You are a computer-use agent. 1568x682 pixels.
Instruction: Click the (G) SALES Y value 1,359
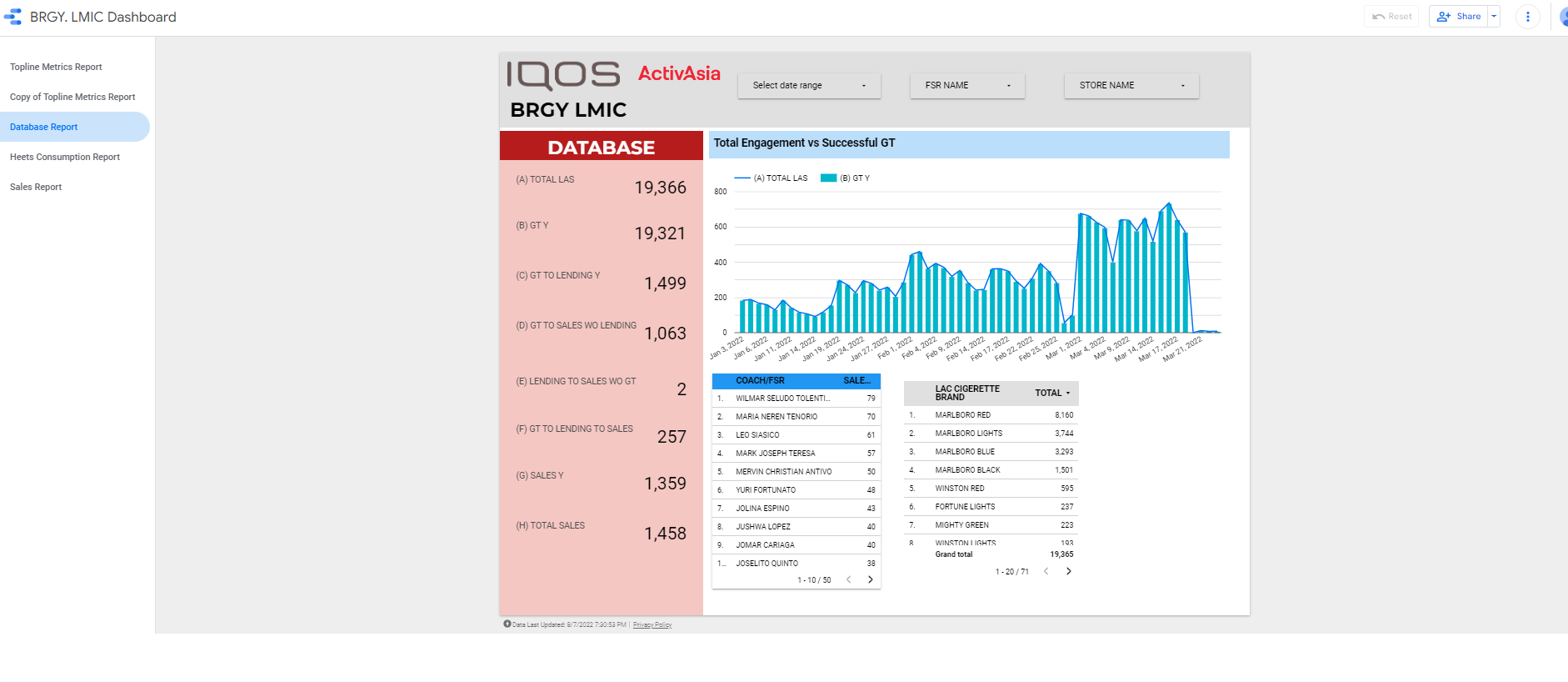tap(666, 484)
